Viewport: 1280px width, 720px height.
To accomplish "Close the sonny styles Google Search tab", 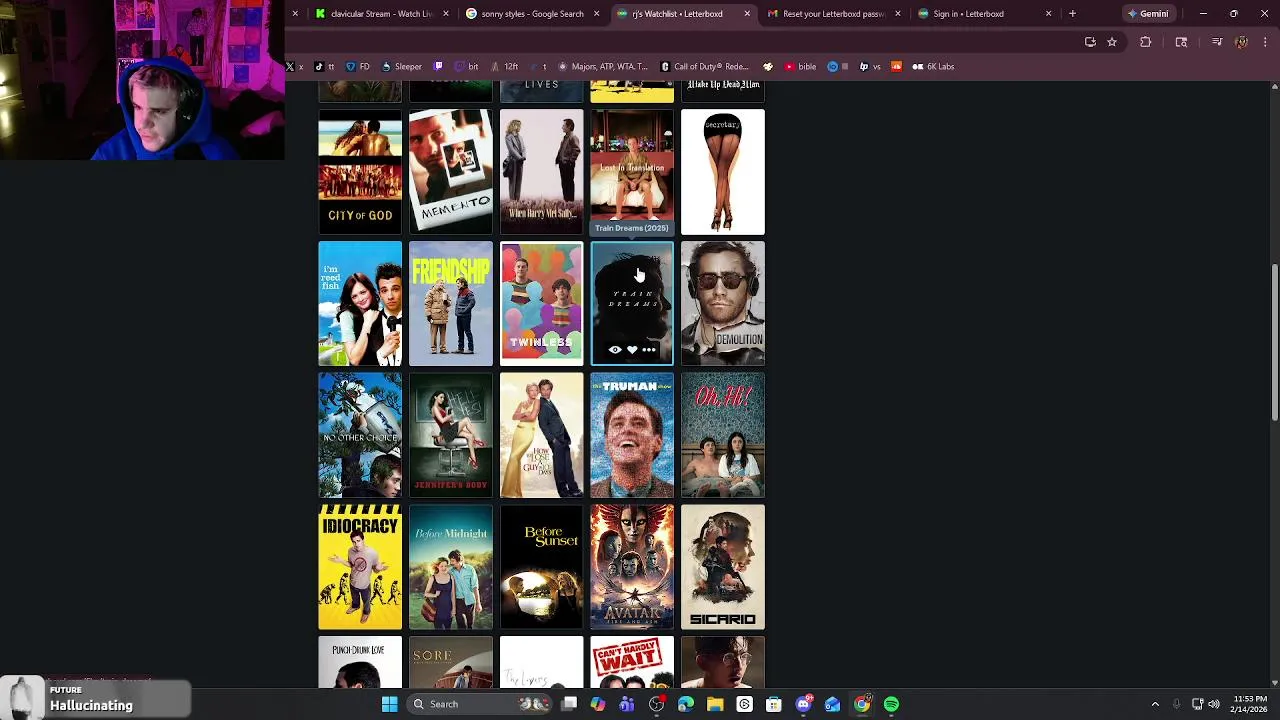I will 597,14.
